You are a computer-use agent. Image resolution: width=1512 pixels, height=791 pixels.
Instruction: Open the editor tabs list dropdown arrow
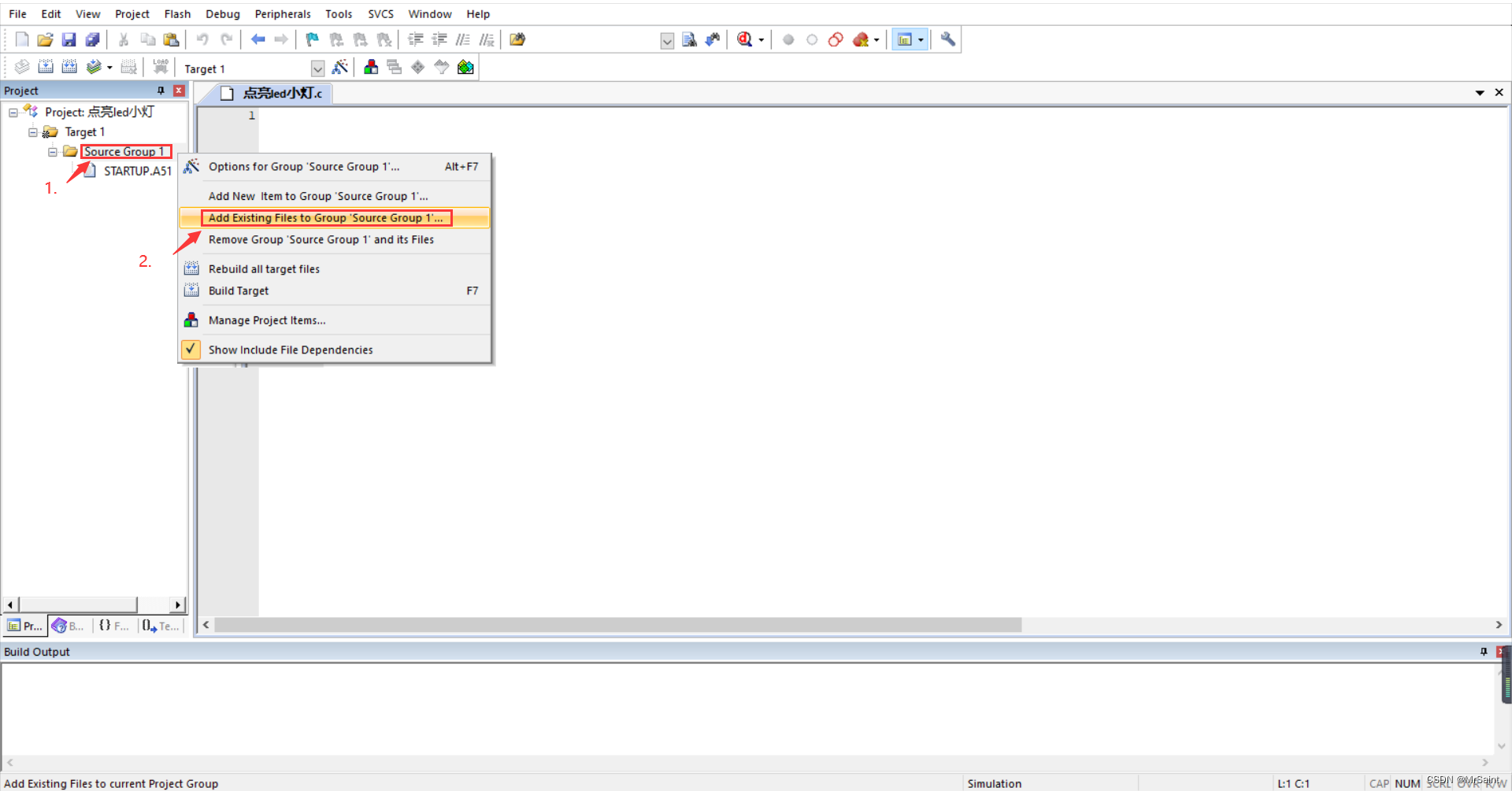(1480, 93)
